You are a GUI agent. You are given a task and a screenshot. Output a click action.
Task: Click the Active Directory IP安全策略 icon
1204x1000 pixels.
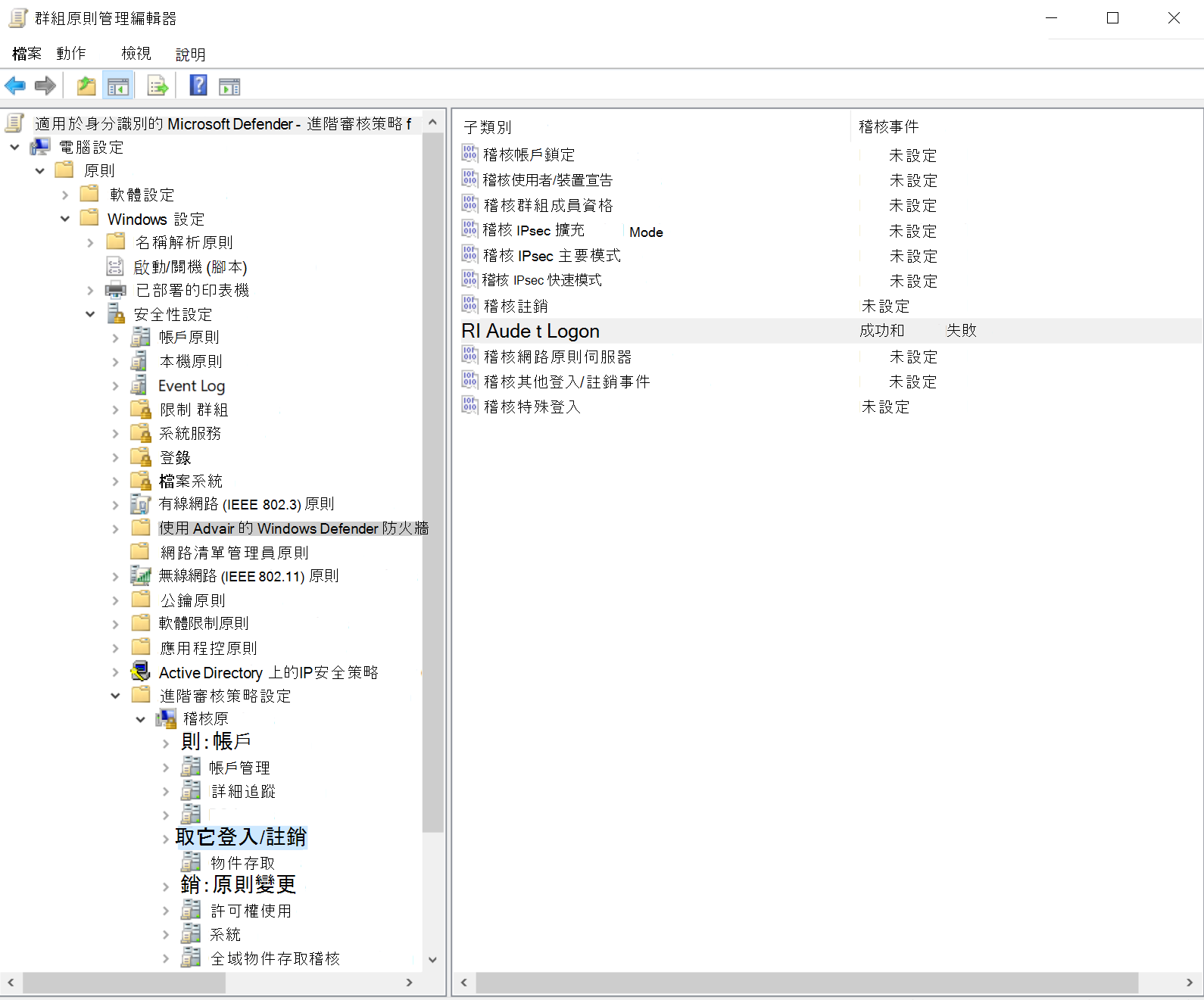pyautogui.click(x=140, y=671)
